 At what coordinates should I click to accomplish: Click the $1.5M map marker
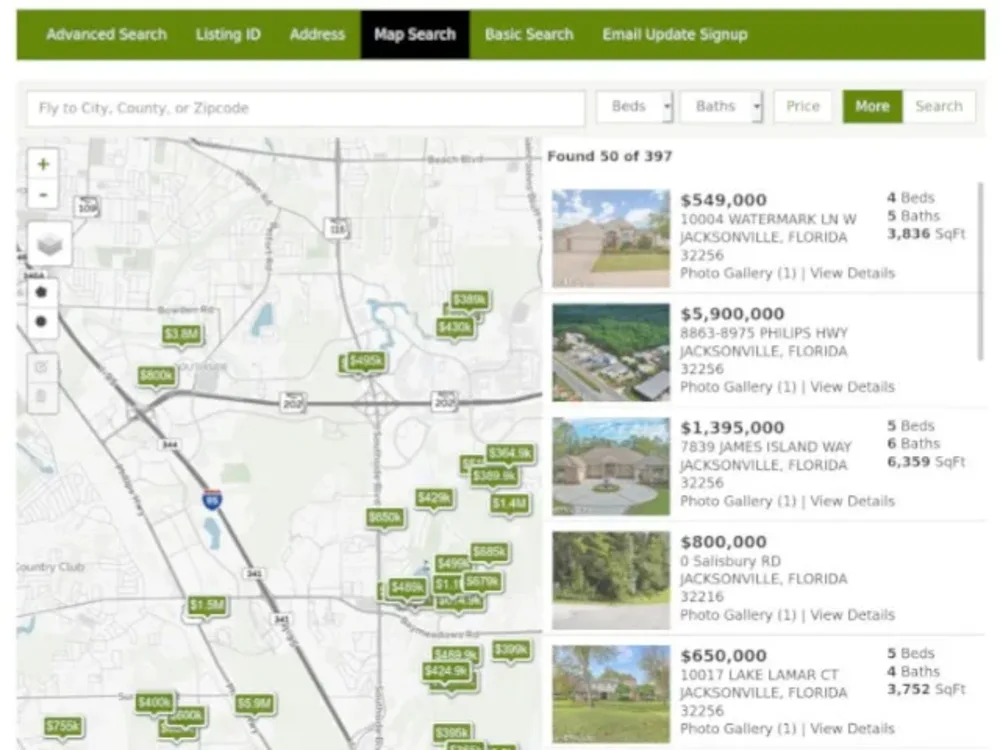pyautogui.click(x=207, y=605)
